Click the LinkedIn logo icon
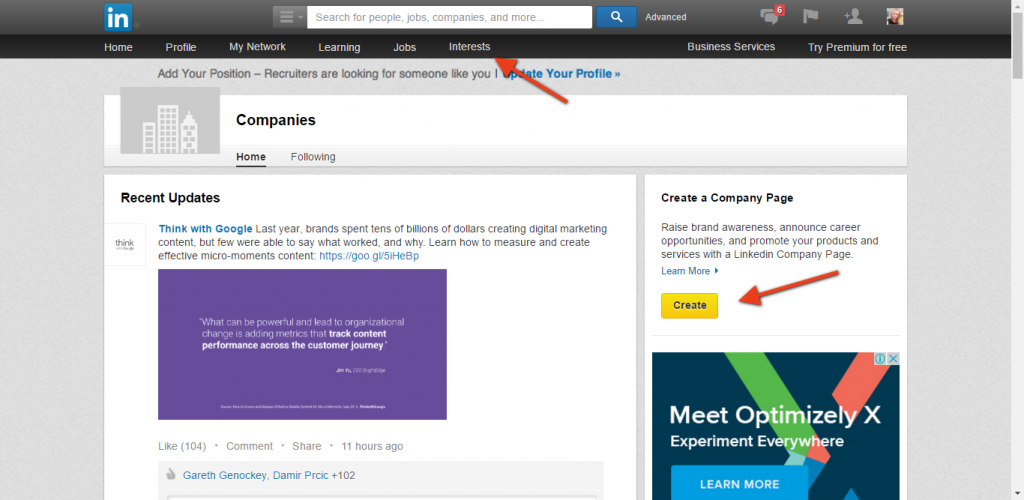1024x500 pixels. [x=118, y=17]
